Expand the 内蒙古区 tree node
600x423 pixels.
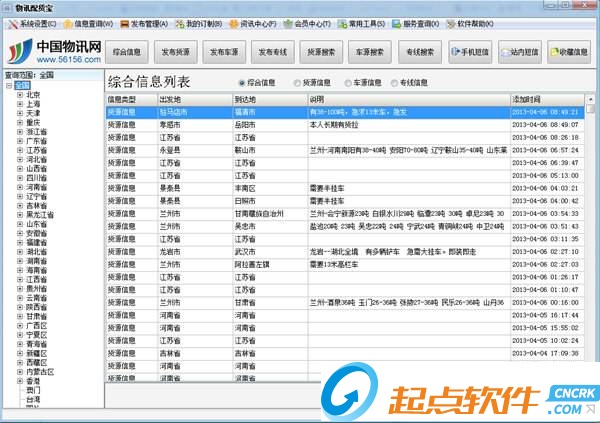pos(20,372)
